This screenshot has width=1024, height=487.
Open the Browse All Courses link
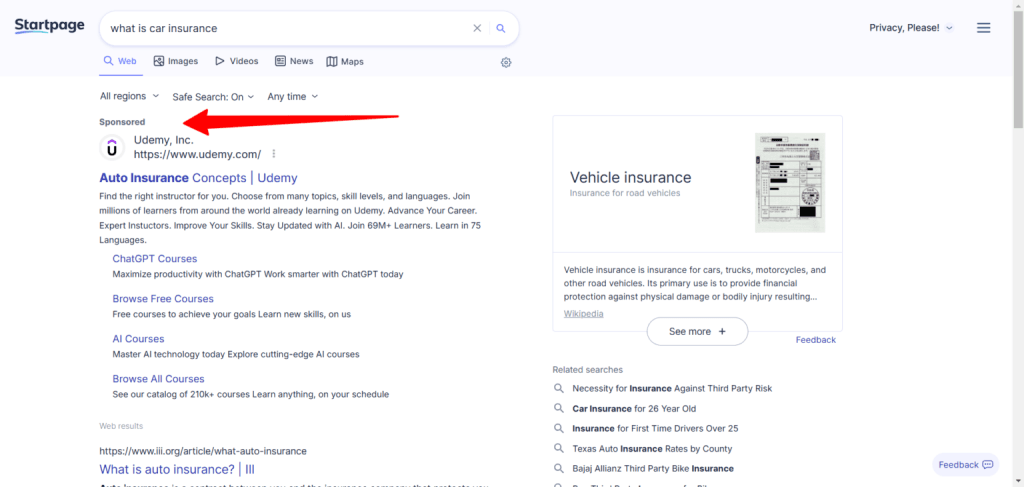tap(158, 379)
